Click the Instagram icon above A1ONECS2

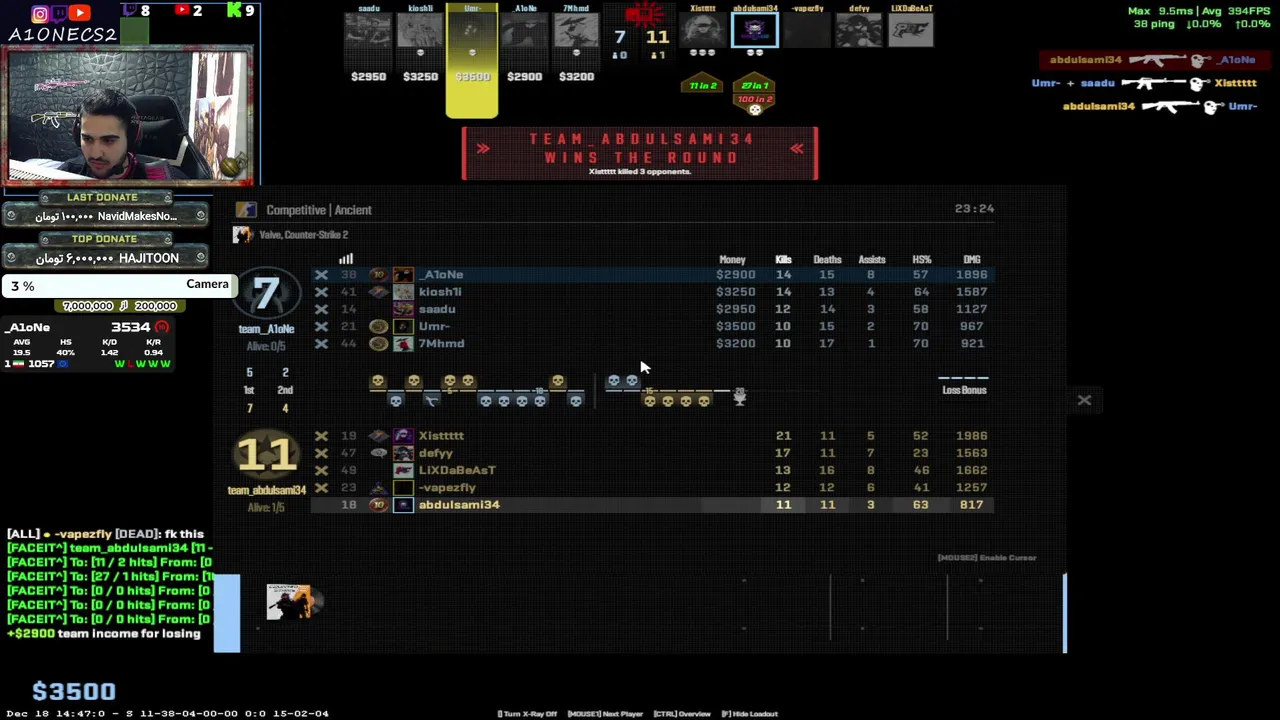point(40,13)
